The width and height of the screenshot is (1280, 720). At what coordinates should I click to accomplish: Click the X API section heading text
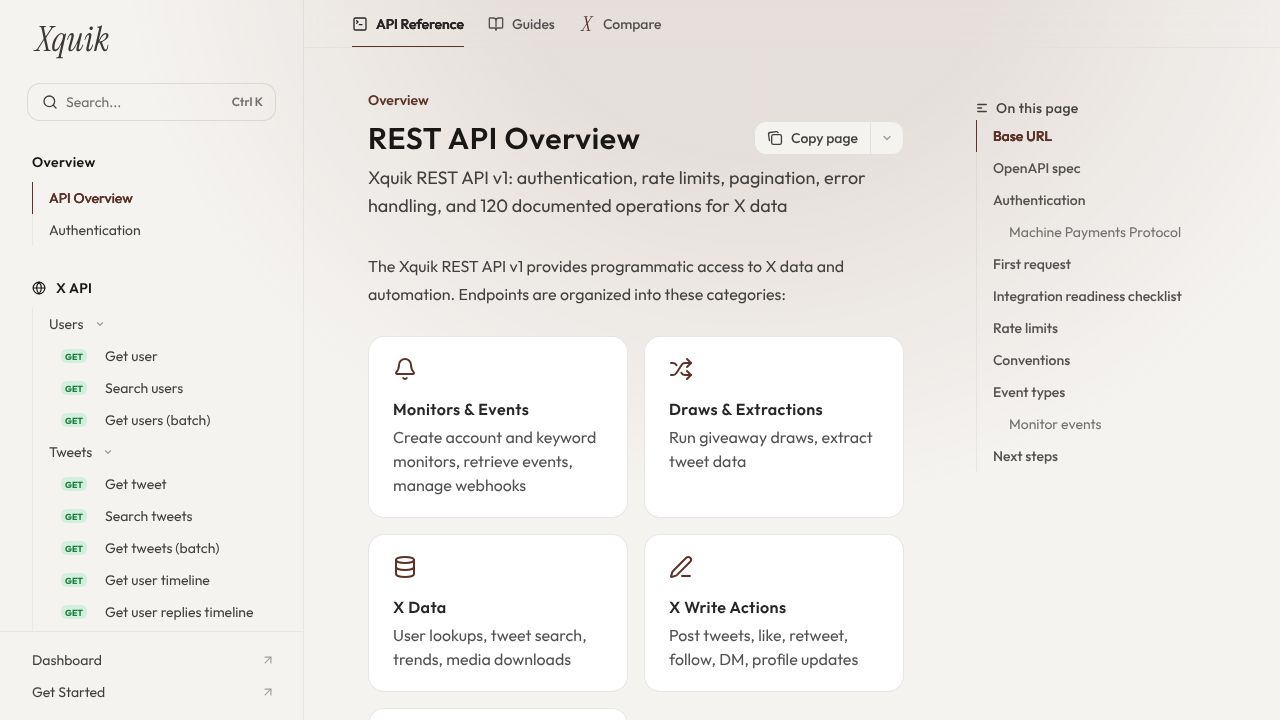click(74, 288)
